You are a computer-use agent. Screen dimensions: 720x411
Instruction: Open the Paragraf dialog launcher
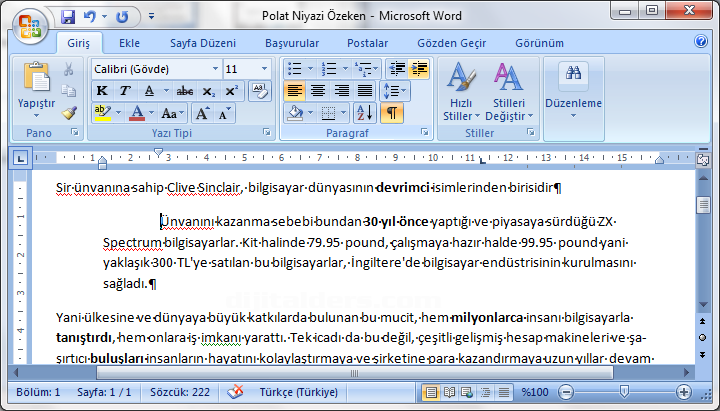coord(425,133)
